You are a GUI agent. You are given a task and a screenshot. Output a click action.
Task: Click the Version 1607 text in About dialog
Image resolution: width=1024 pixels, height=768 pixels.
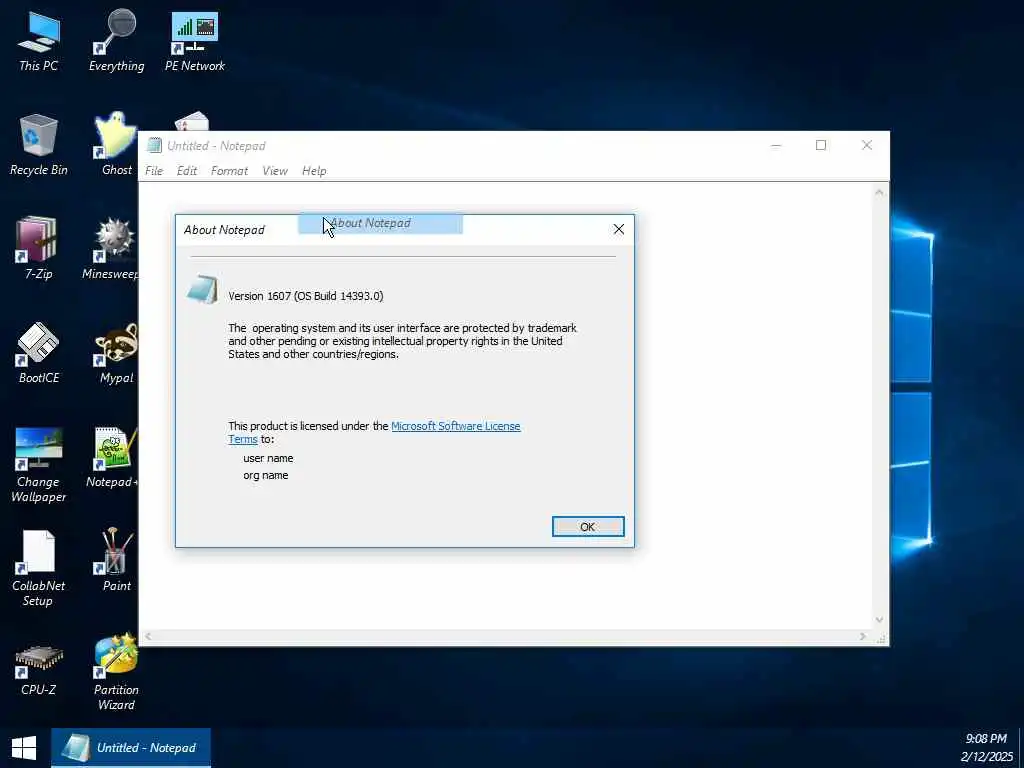tap(306, 296)
